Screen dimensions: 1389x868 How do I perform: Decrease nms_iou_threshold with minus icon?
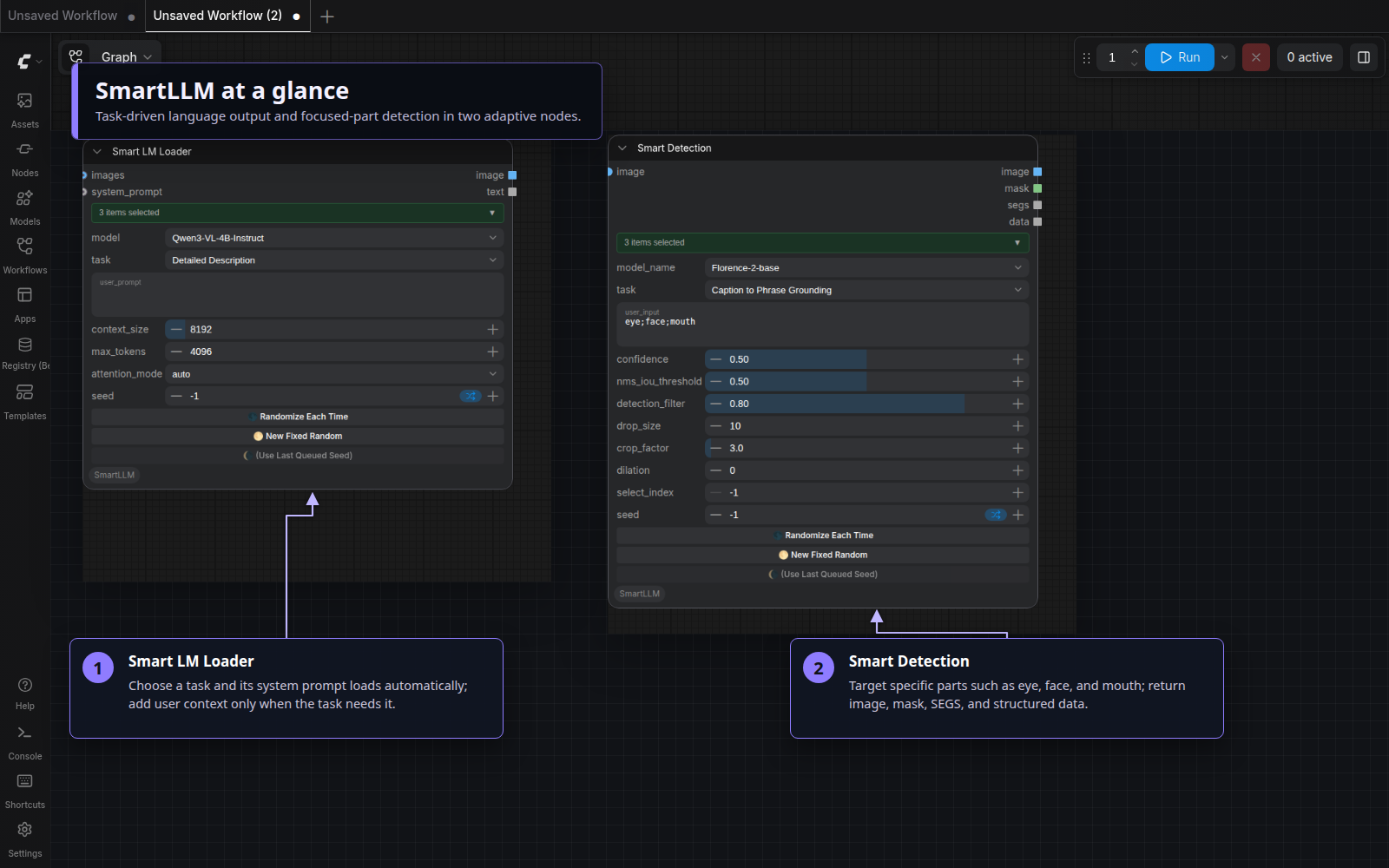(715, 381)
